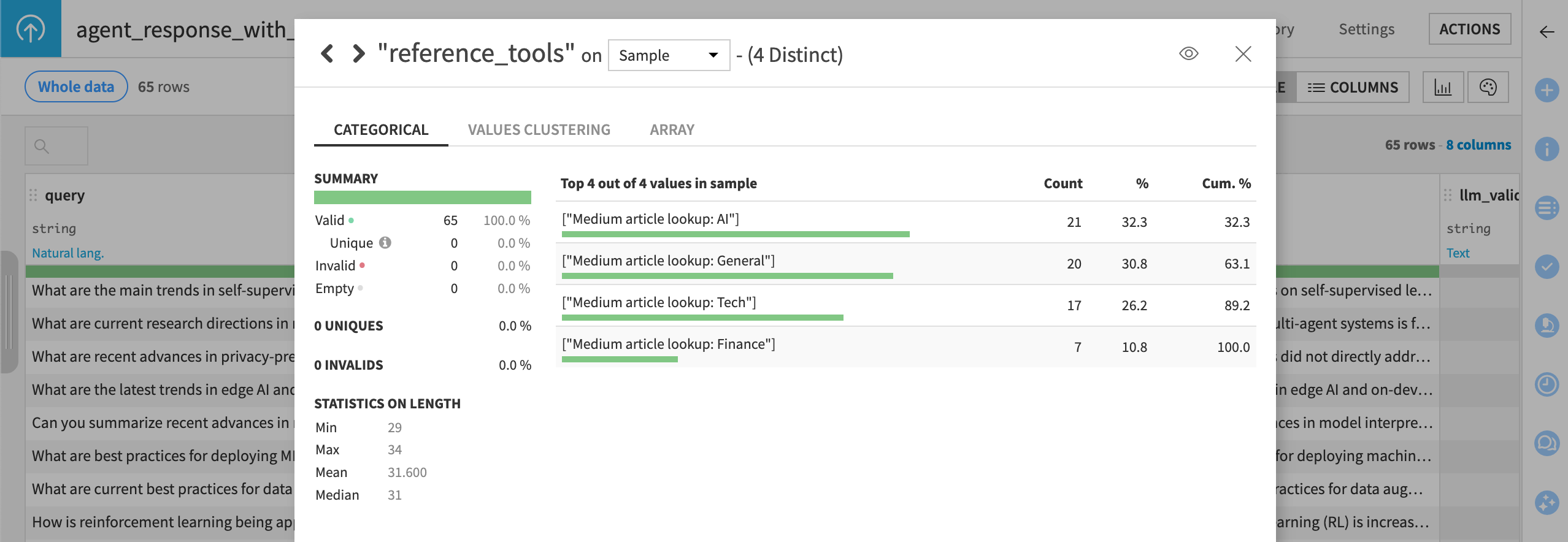Click the query column header
Screen dimensions: 1568x542
(64, 195)
